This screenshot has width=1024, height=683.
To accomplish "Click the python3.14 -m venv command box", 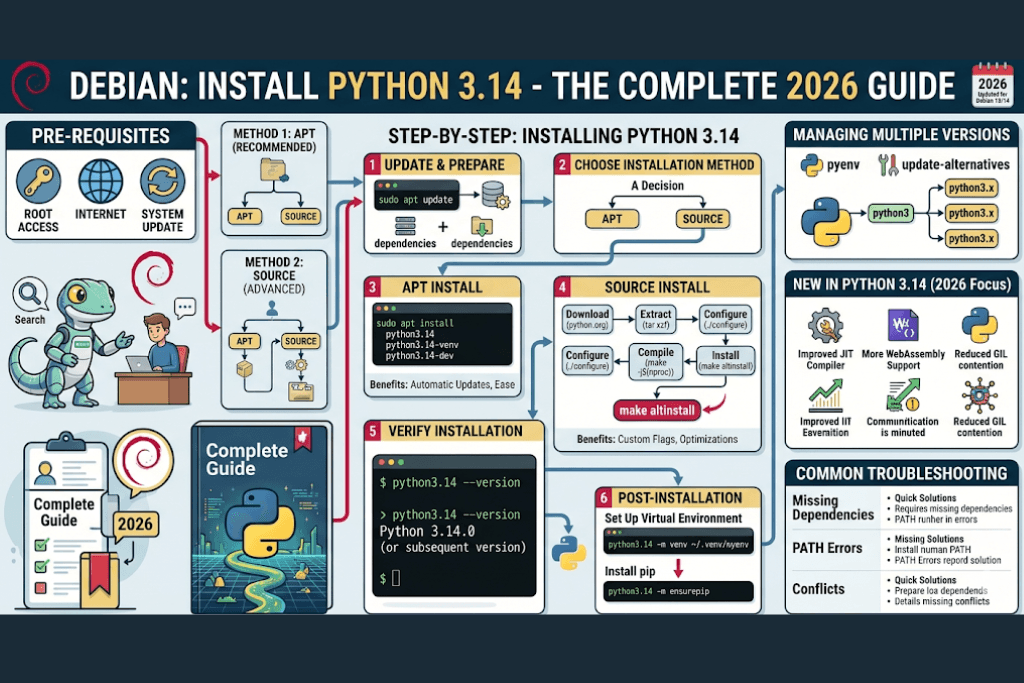I will click(x=678, y=542).
